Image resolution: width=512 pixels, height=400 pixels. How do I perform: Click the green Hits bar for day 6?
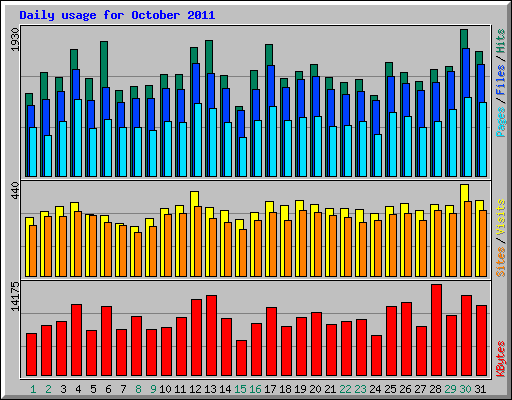104,64
